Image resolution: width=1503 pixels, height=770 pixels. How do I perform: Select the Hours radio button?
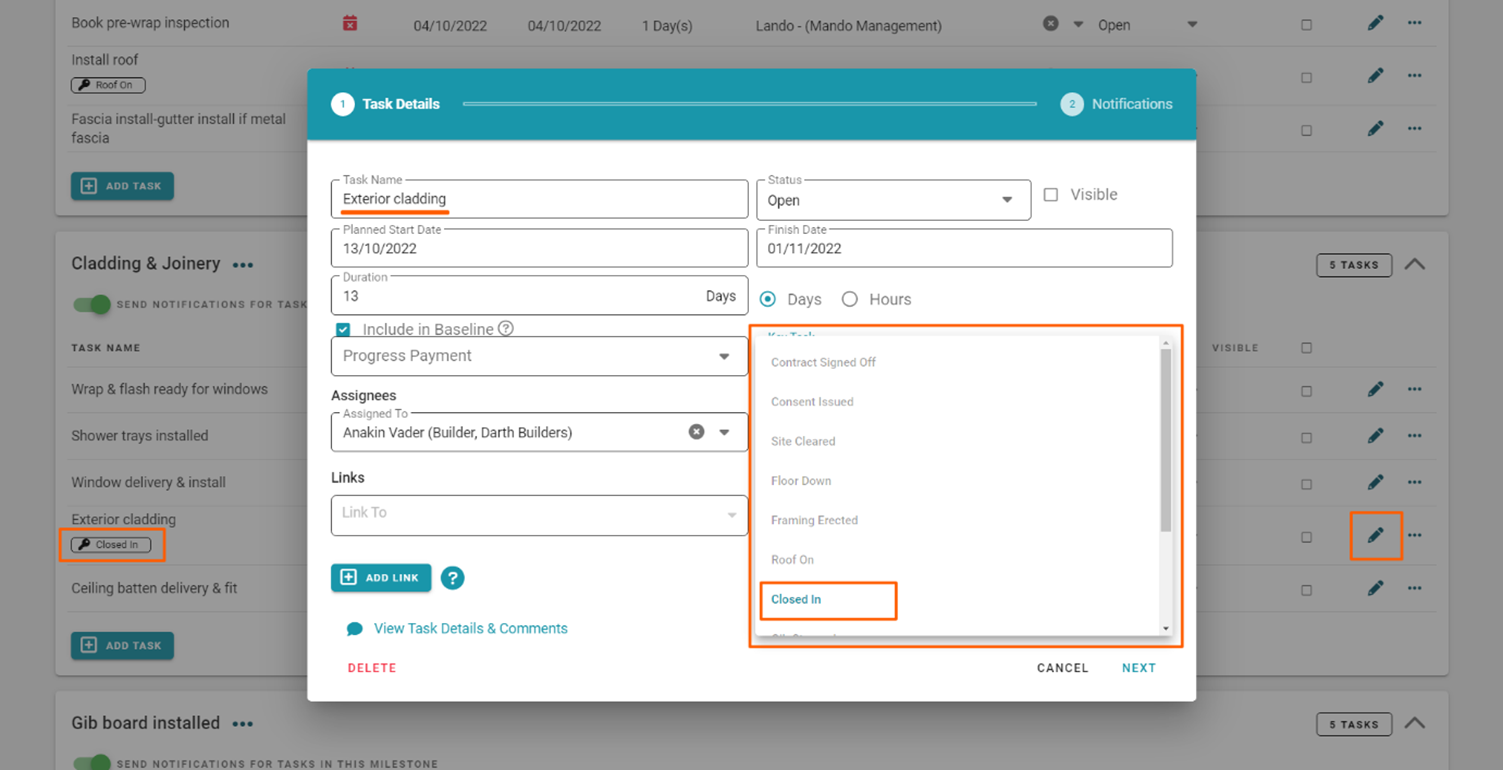[850, 299]
